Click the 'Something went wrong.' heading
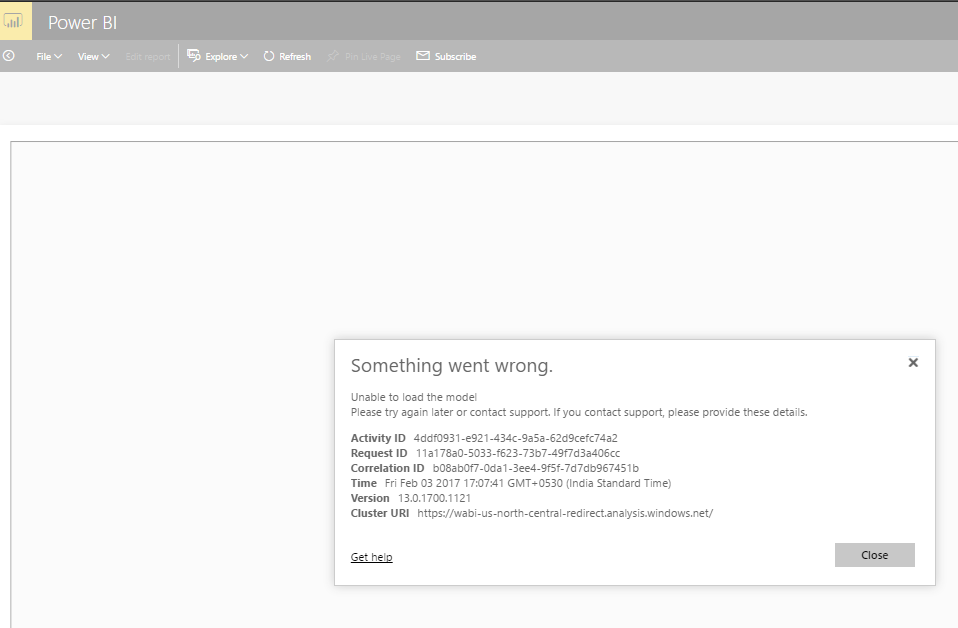Screen dimensions: 958x628 pos(452,365)
